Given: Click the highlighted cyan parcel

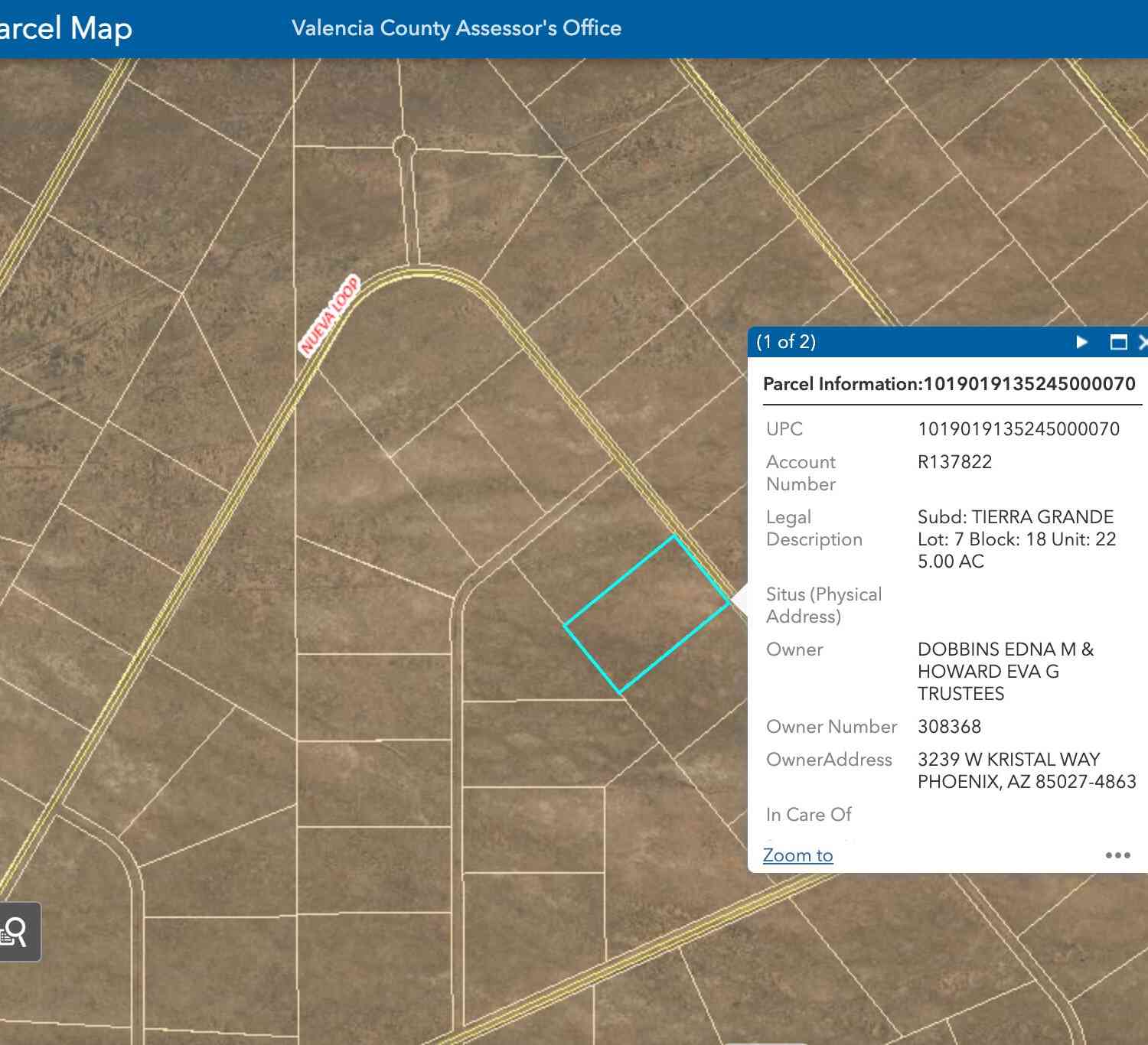Looking at the screenshot, I should pos(647,614).
